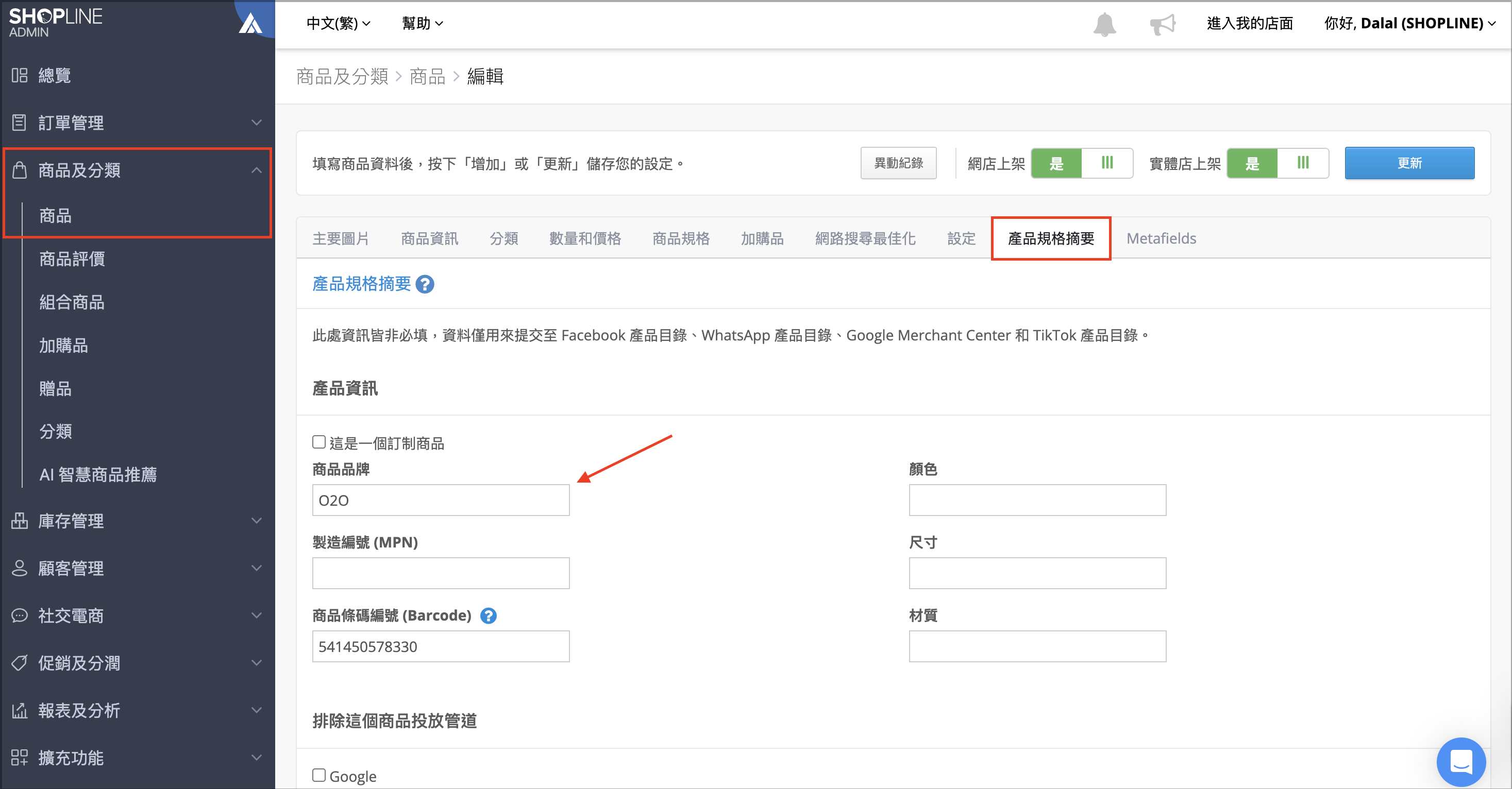
Task: Click the 總覽 dashboard icon
Action: (x=20, y=75)
